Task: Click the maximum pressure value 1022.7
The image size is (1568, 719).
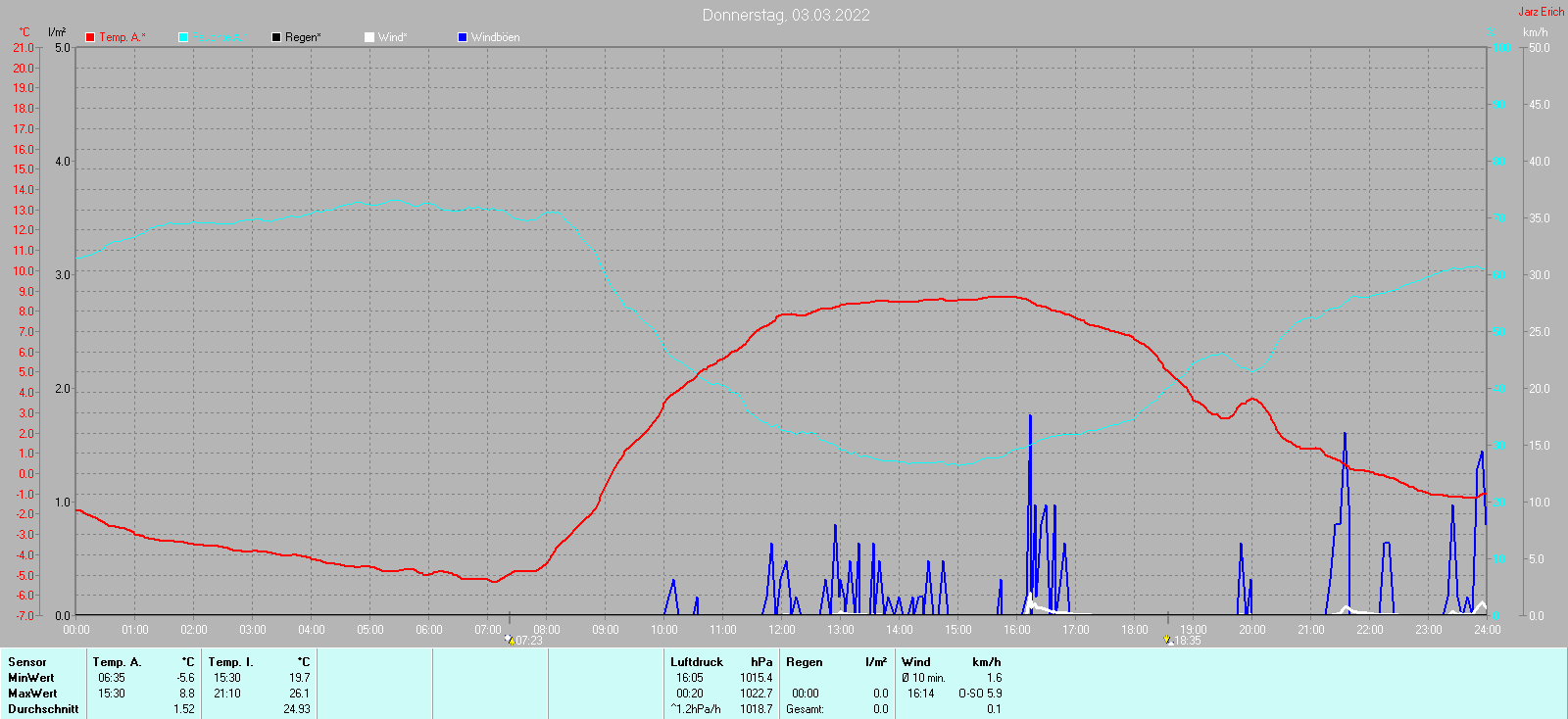Action: pos(757,694)
